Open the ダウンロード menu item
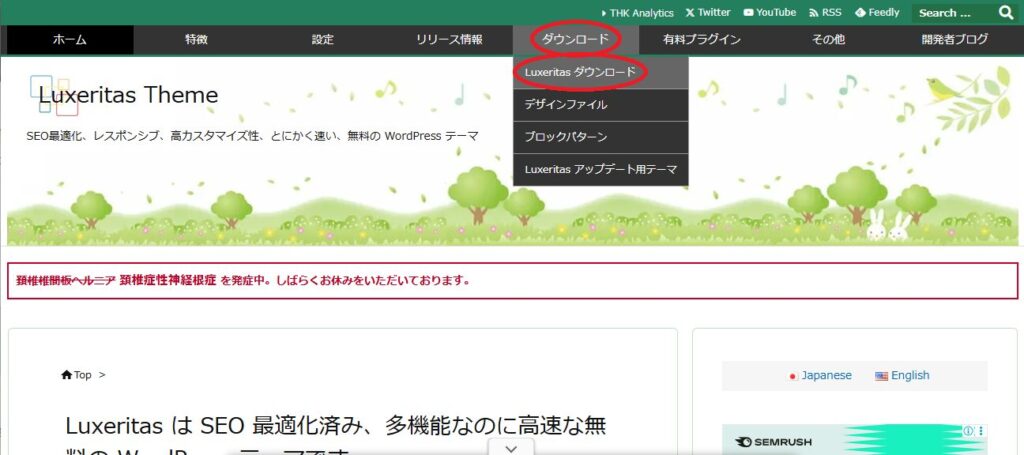This screenshot has width=1024, height=455. [x=575, y=40]
